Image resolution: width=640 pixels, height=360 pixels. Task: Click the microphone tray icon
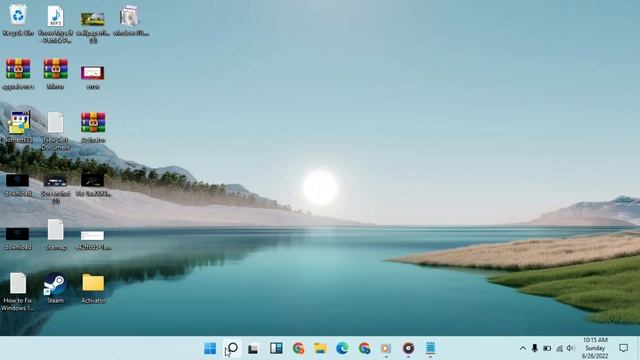[535, 348]
